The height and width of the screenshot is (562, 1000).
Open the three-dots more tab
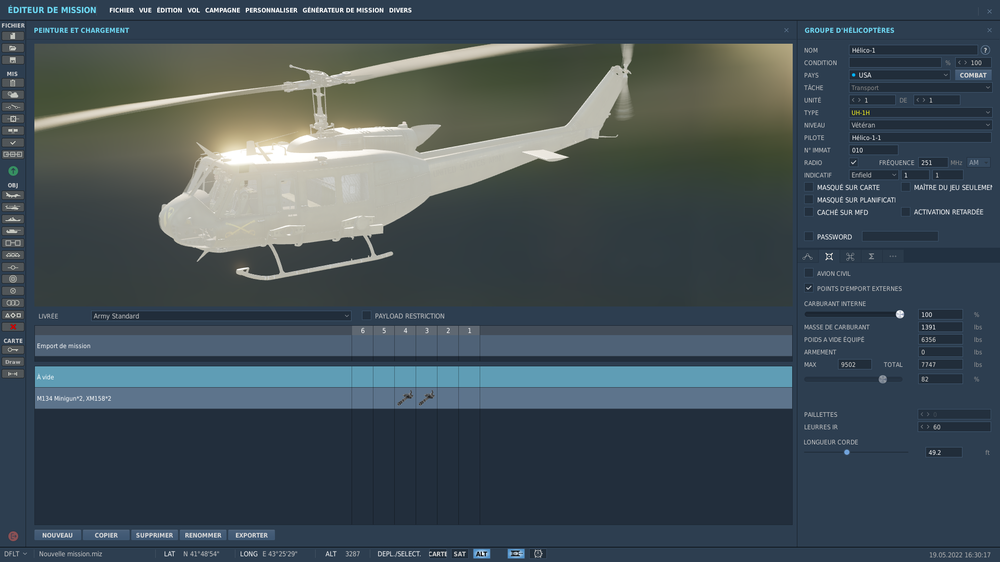click(x=893, y=256)
